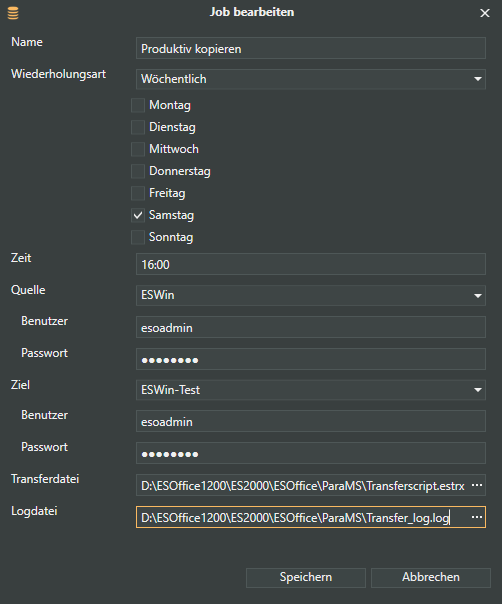The width and height of the screenshot is (502, 604).
Task: Focus the Zeit field showing 16:00
Action: click(x=311, y=264)
